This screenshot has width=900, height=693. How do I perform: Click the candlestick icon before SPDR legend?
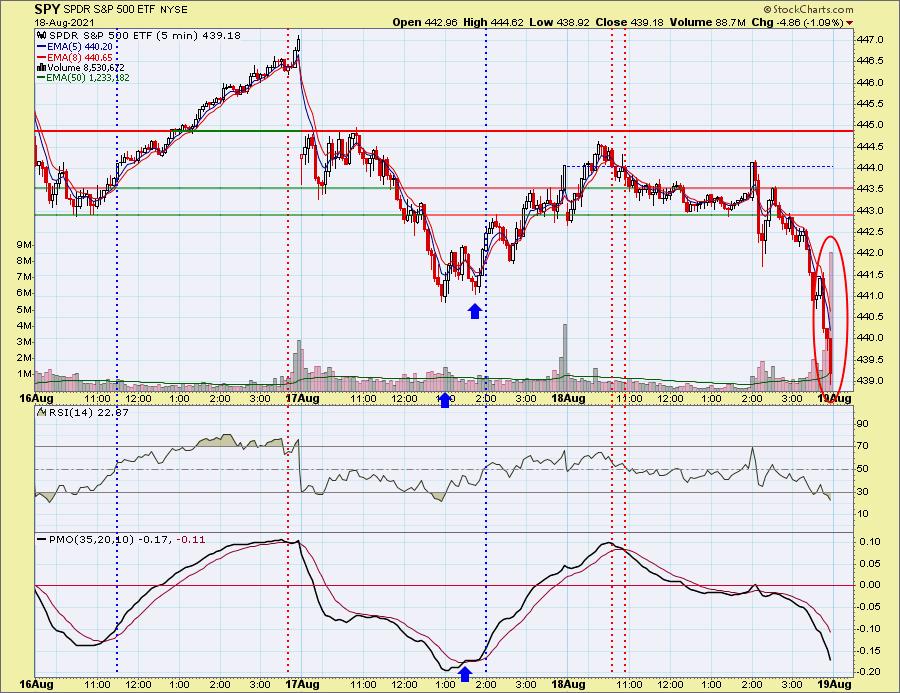coord(40,36)
